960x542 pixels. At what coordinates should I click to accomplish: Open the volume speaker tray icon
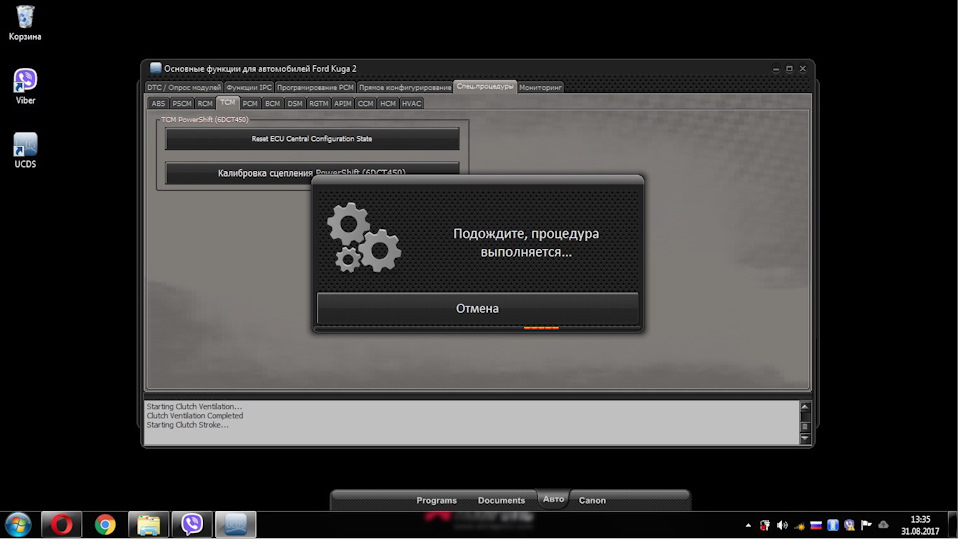click(782, 525)
